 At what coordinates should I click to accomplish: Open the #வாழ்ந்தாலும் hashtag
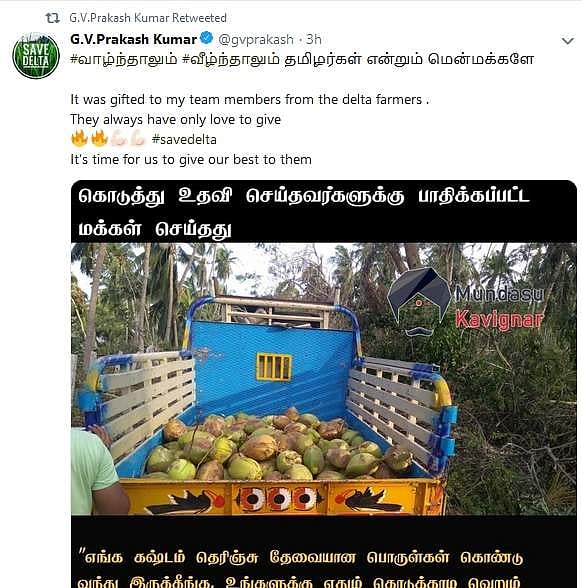tap(124, 60)
